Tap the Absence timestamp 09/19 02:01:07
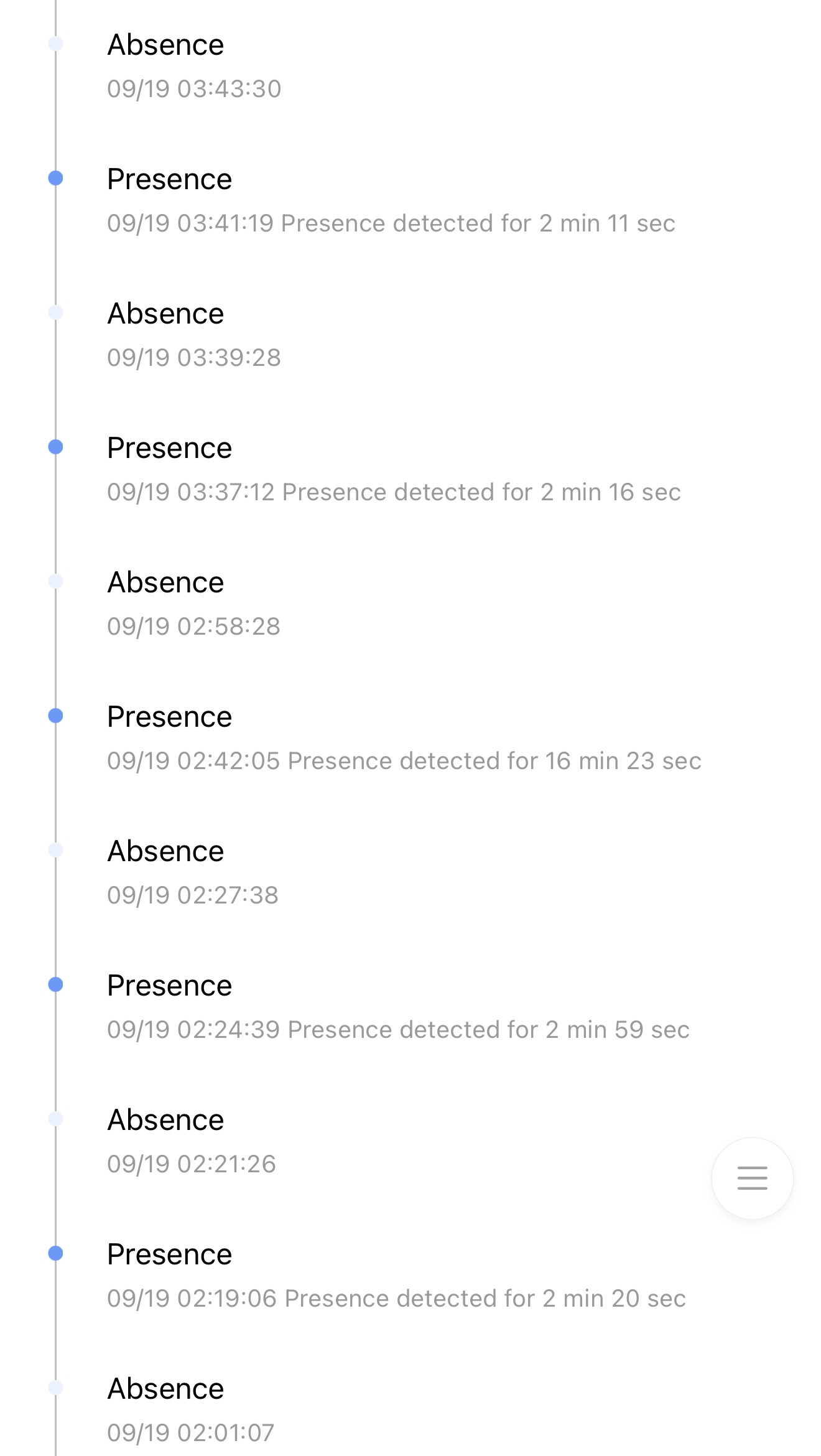 pos(190,1433)
